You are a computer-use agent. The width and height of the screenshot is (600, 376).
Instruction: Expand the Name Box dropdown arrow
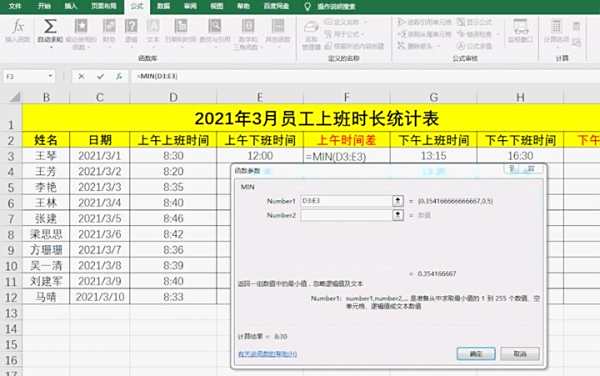(x=50, y=76)
